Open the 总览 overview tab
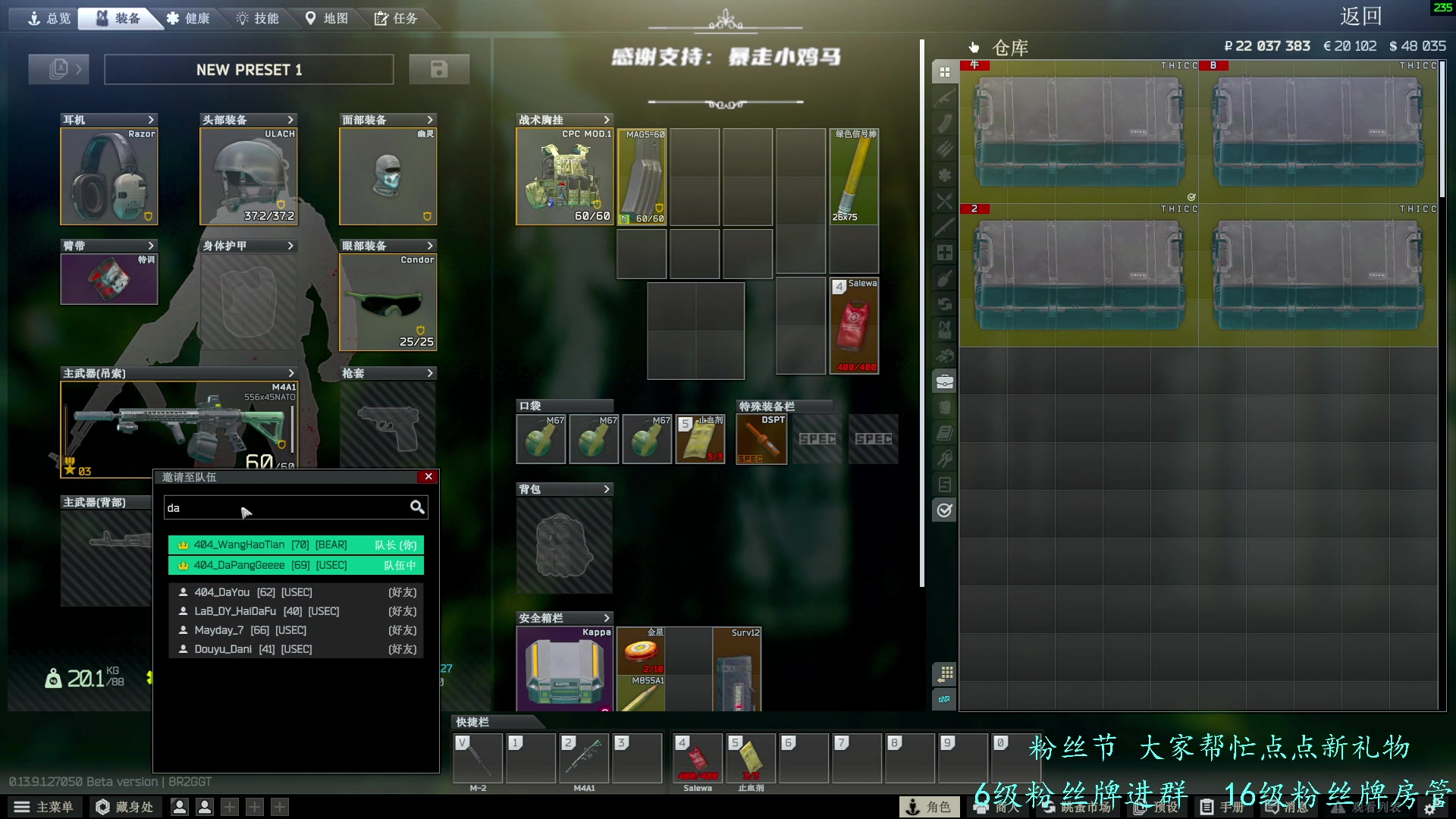This screenshot has width=1456, height=819. coord(49,18)
